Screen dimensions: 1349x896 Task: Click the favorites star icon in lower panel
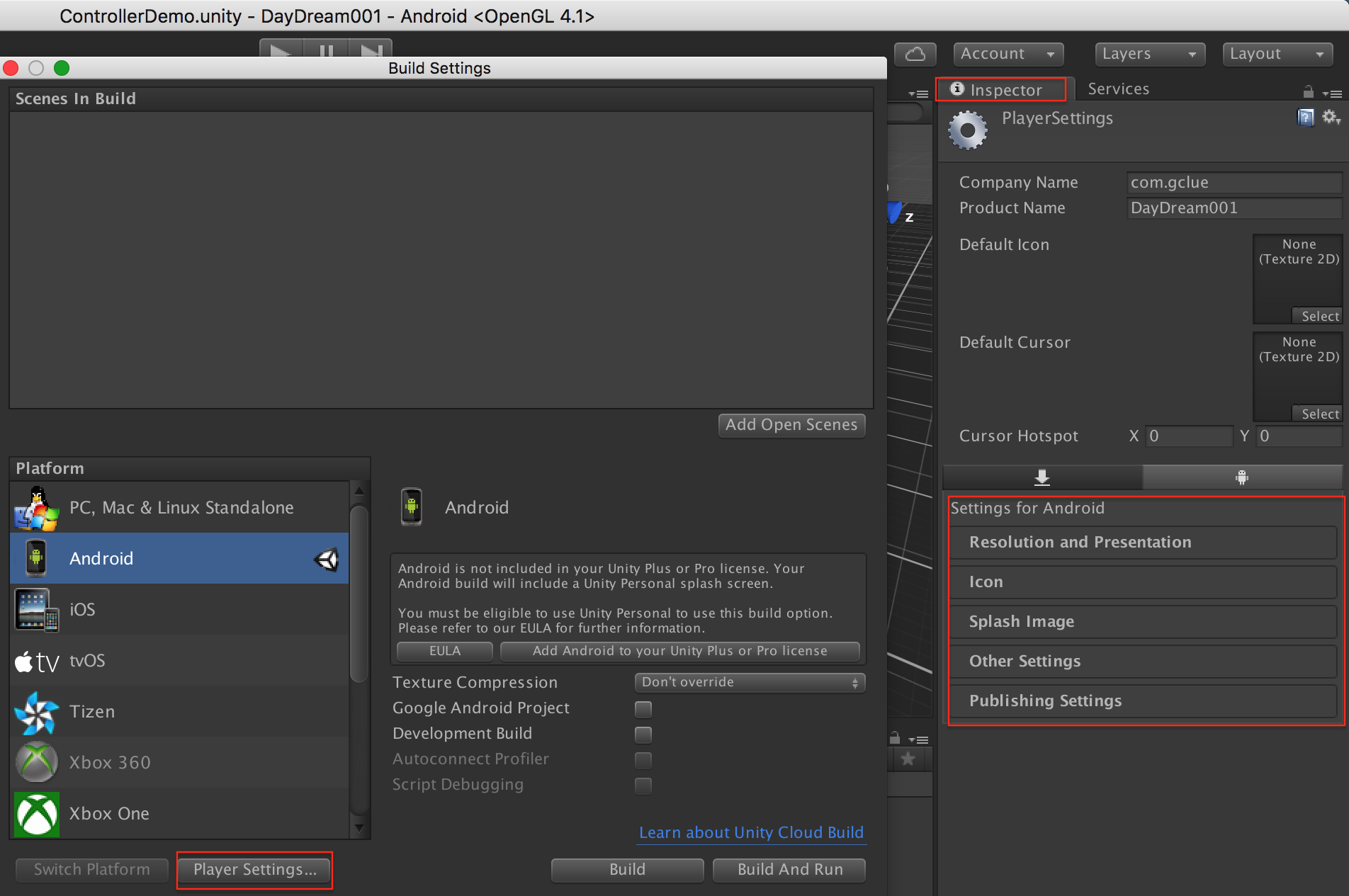tap(908, 759)
